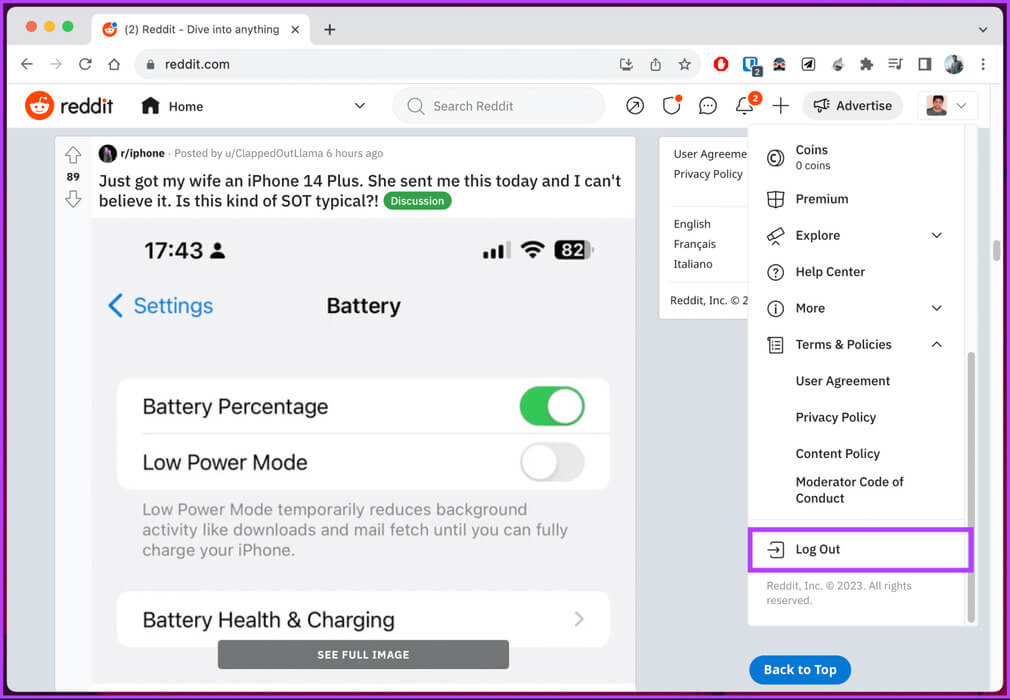1010x700 pixels.
Task: Open the post title text
Action: click(359, 191)
